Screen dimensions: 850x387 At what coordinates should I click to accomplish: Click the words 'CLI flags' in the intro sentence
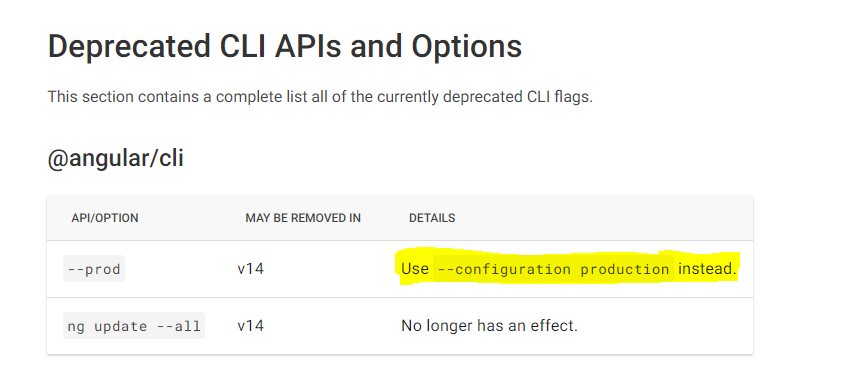[x=559, y=97]
